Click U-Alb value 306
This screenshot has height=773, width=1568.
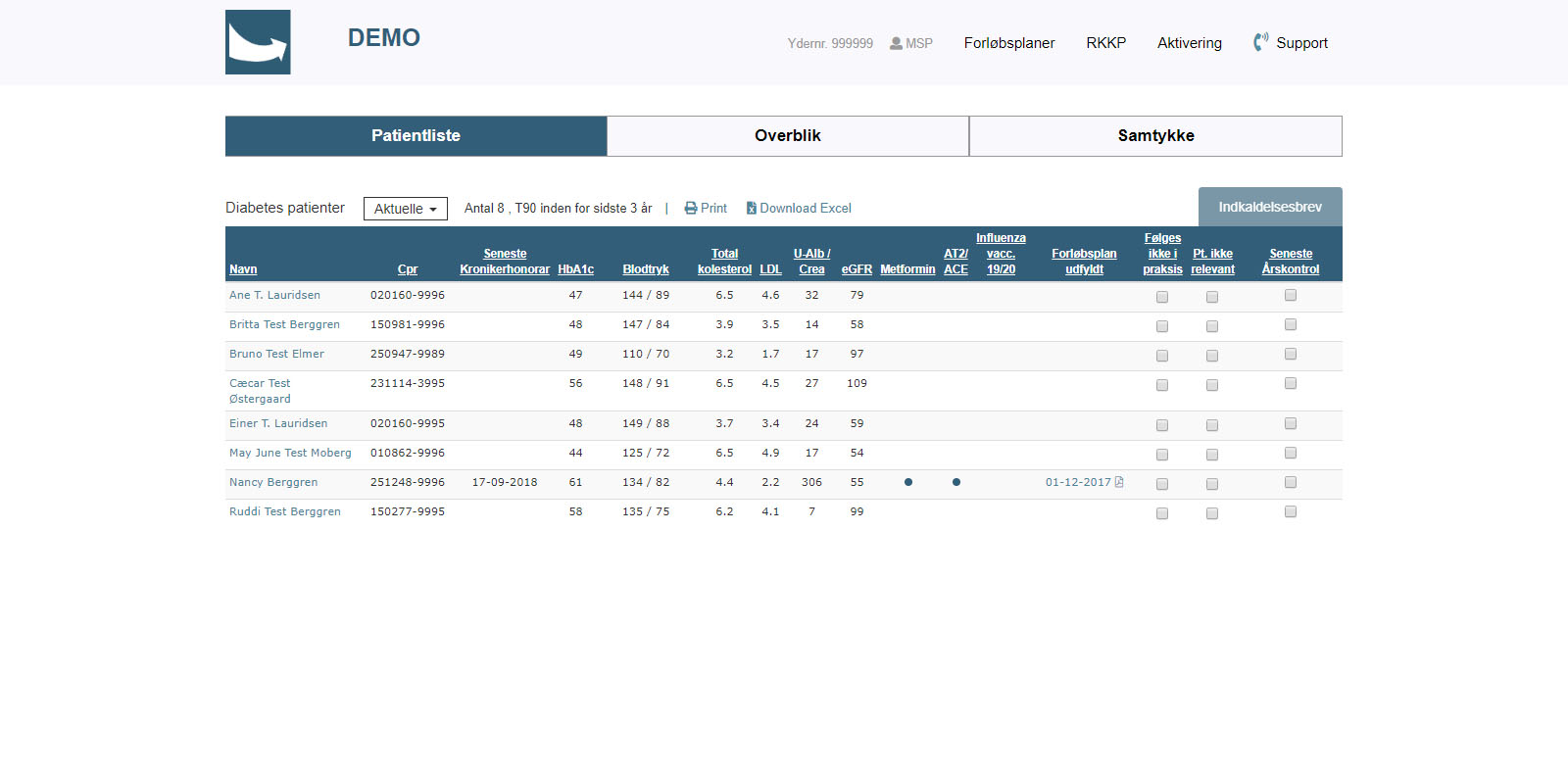pos(811,482)
